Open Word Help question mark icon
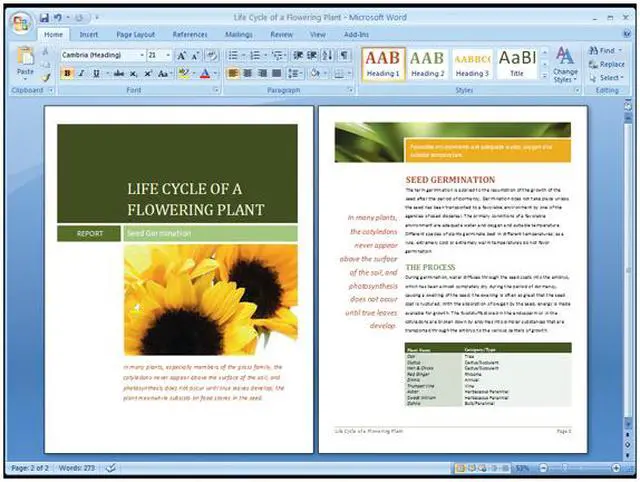 pos(623,35)
